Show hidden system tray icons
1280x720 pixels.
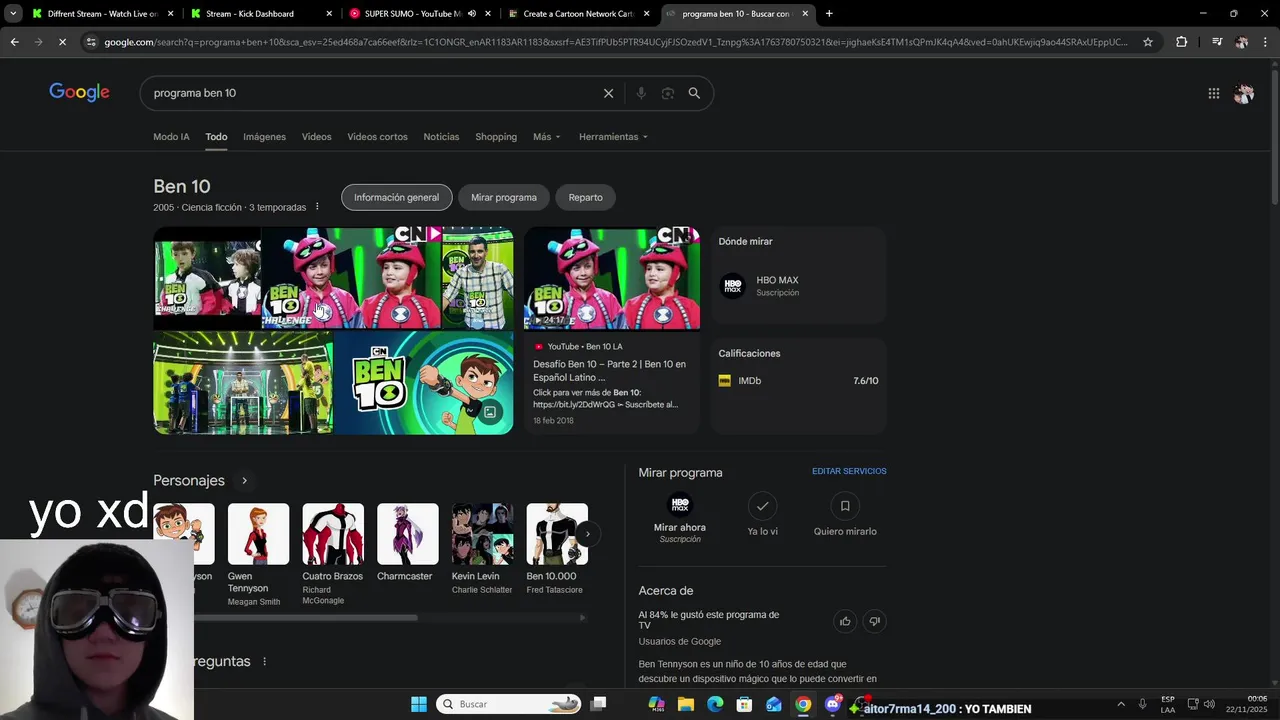(x=1120, y=704)
